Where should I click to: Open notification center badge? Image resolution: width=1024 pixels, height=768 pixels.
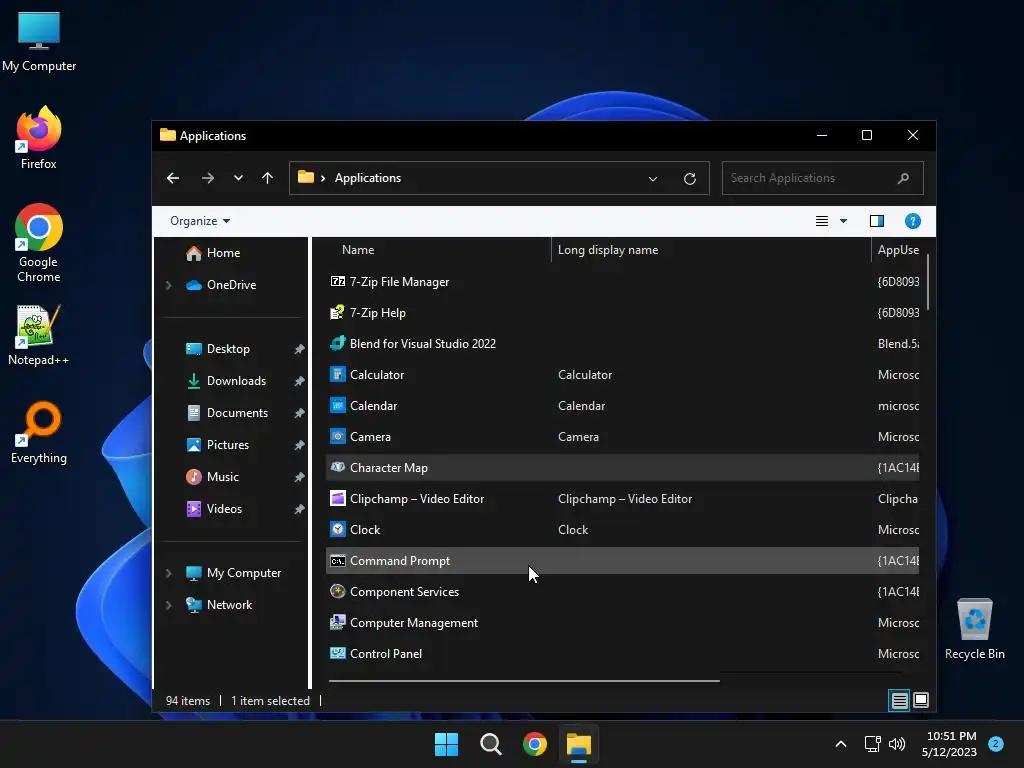[x=995, y=744]
